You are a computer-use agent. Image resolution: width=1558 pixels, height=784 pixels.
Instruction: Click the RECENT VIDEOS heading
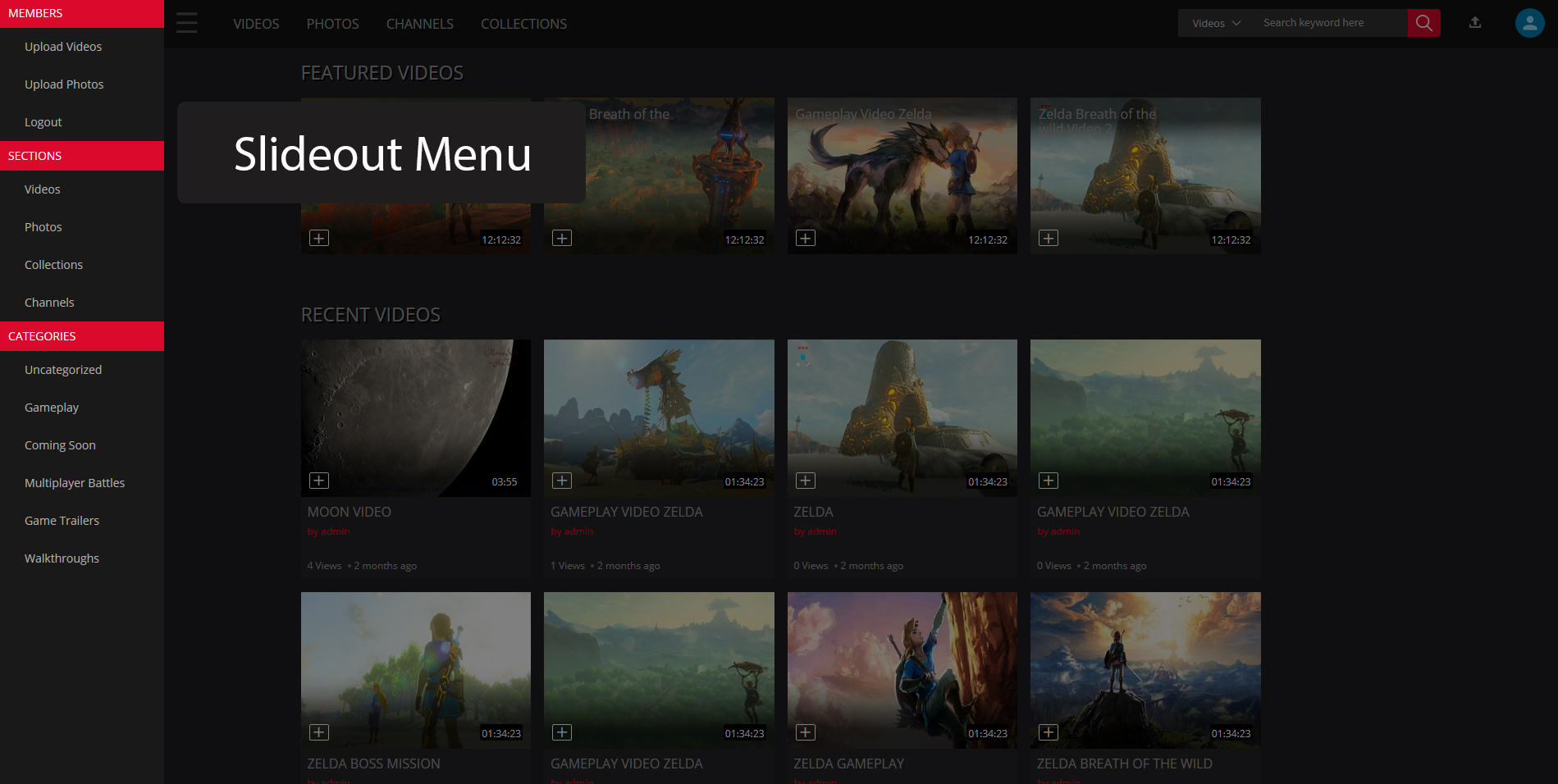tap(371, 315)
